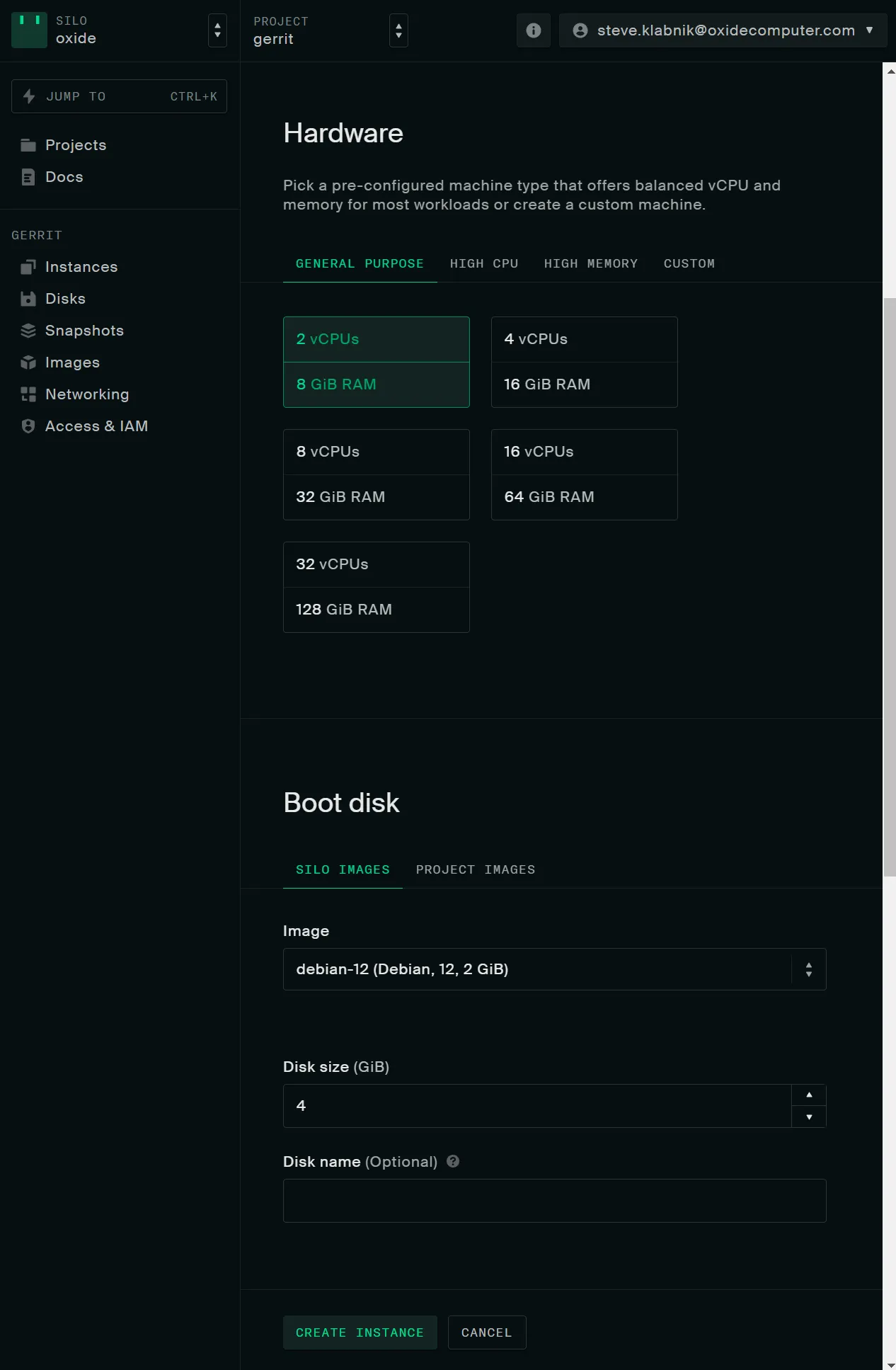Select the 8 vCPUs 32 GiB RAM option
The image size is (896, 1370).
pos(377,474)
